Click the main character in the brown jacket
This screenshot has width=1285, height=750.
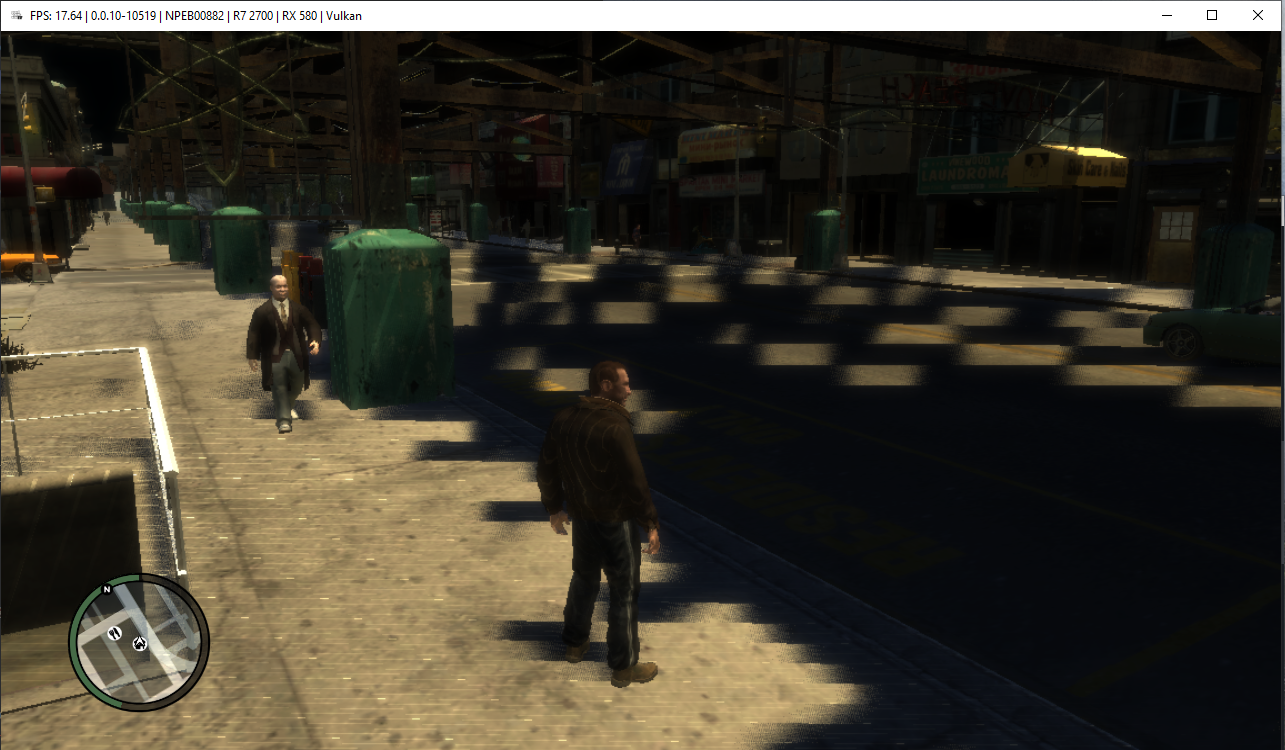tap(600, 522)
